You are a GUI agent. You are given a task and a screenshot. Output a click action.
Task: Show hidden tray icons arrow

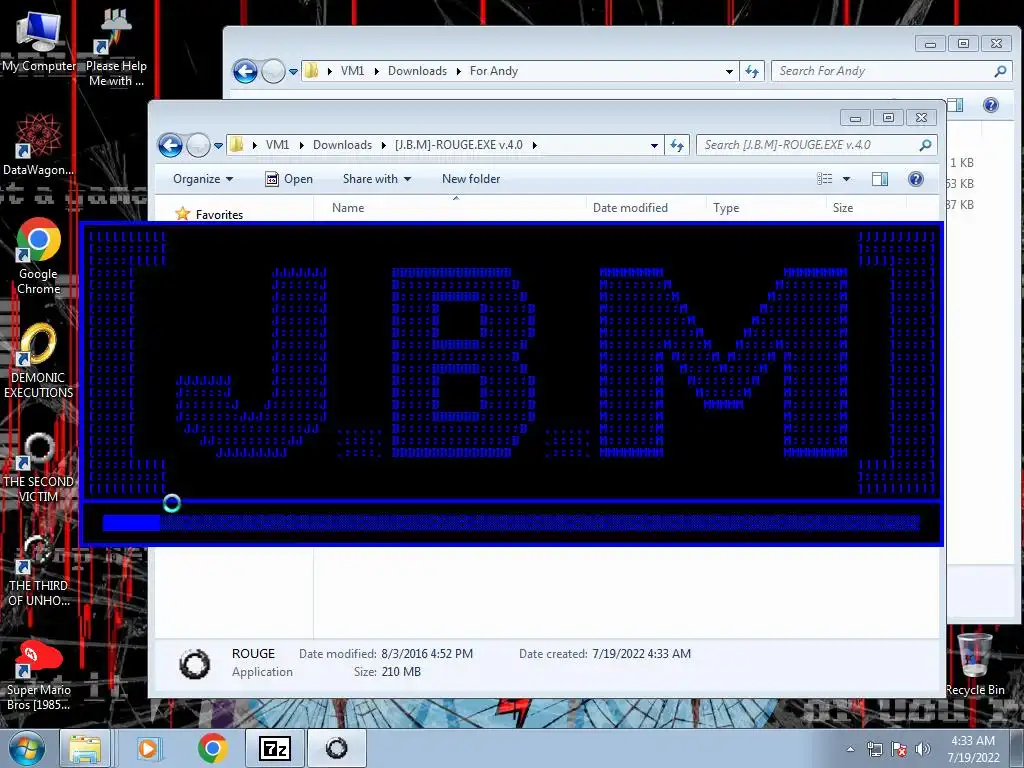pyautogui.click(x=850, y=749)
